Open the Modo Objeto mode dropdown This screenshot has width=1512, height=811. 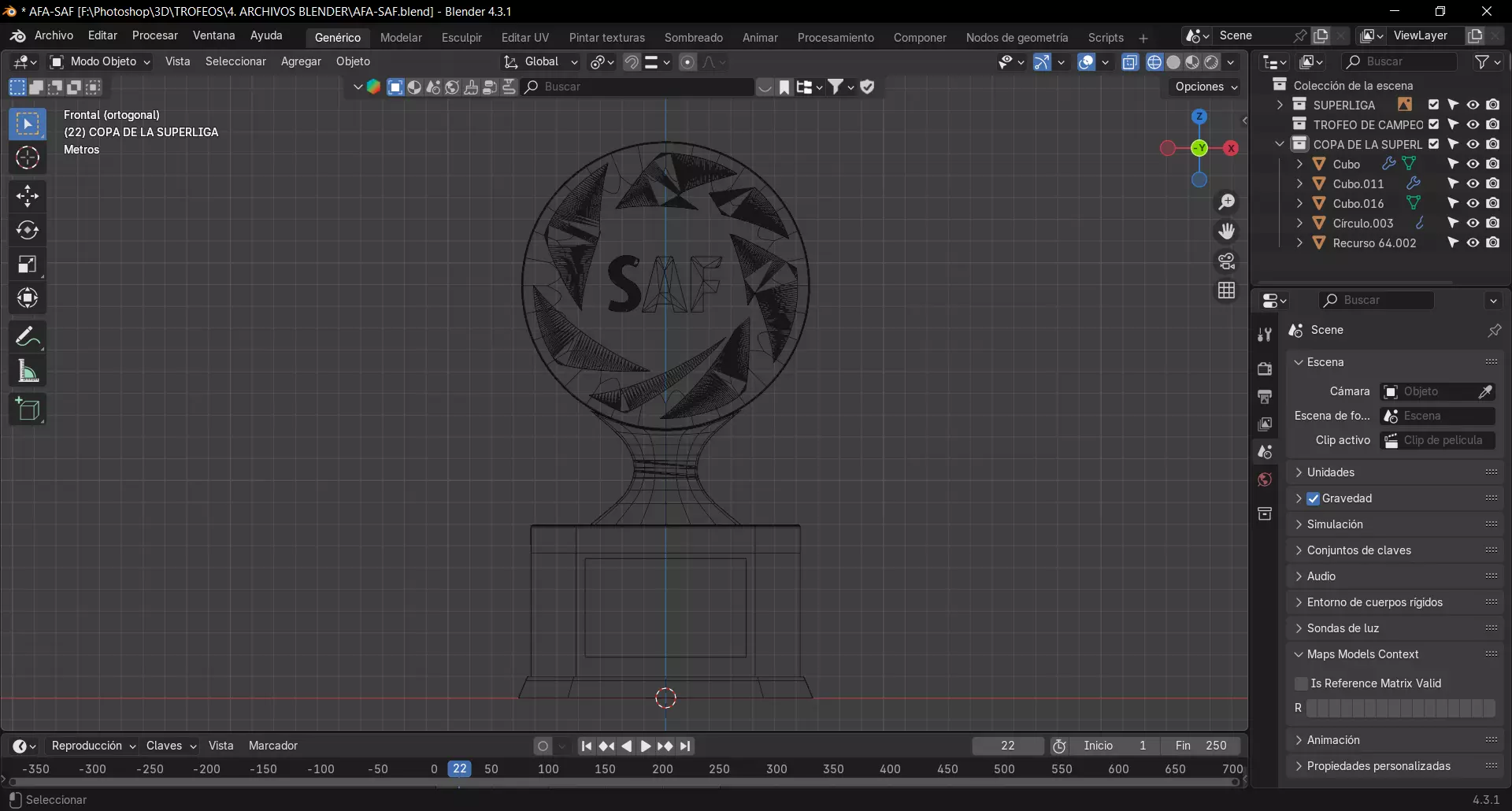pyautogui.click(x=100, y=61)
